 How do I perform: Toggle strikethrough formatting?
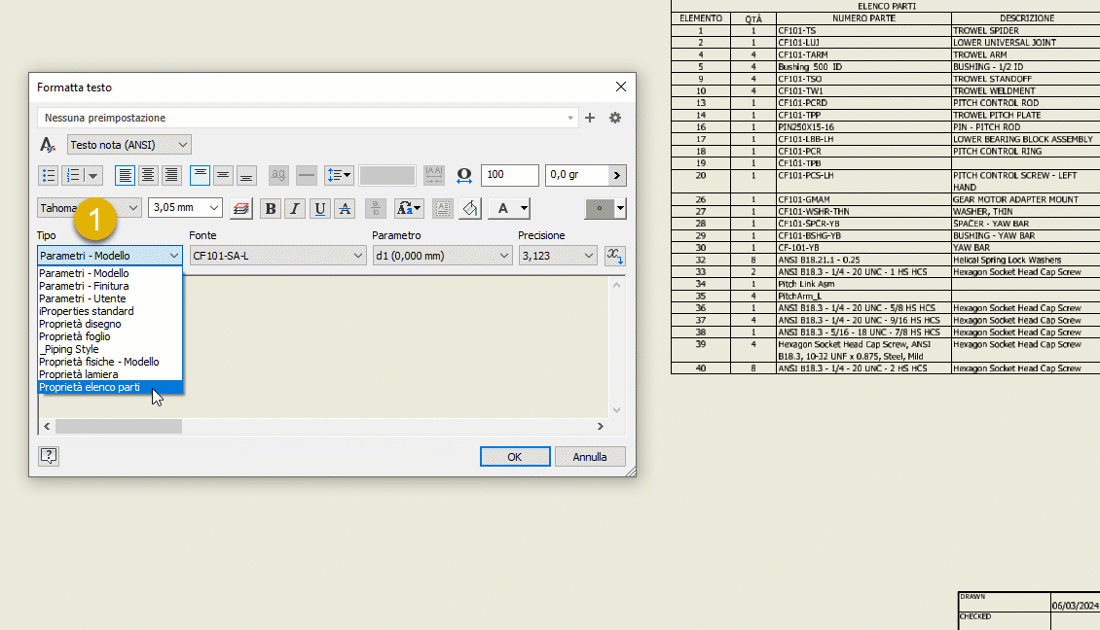[x=344, y=208]
